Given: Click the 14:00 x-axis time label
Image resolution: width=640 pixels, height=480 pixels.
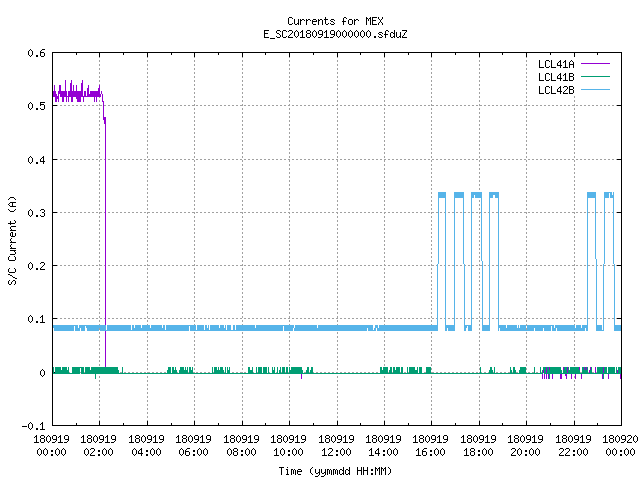Looking at the screenshot, I should click(x=383, y=452).
